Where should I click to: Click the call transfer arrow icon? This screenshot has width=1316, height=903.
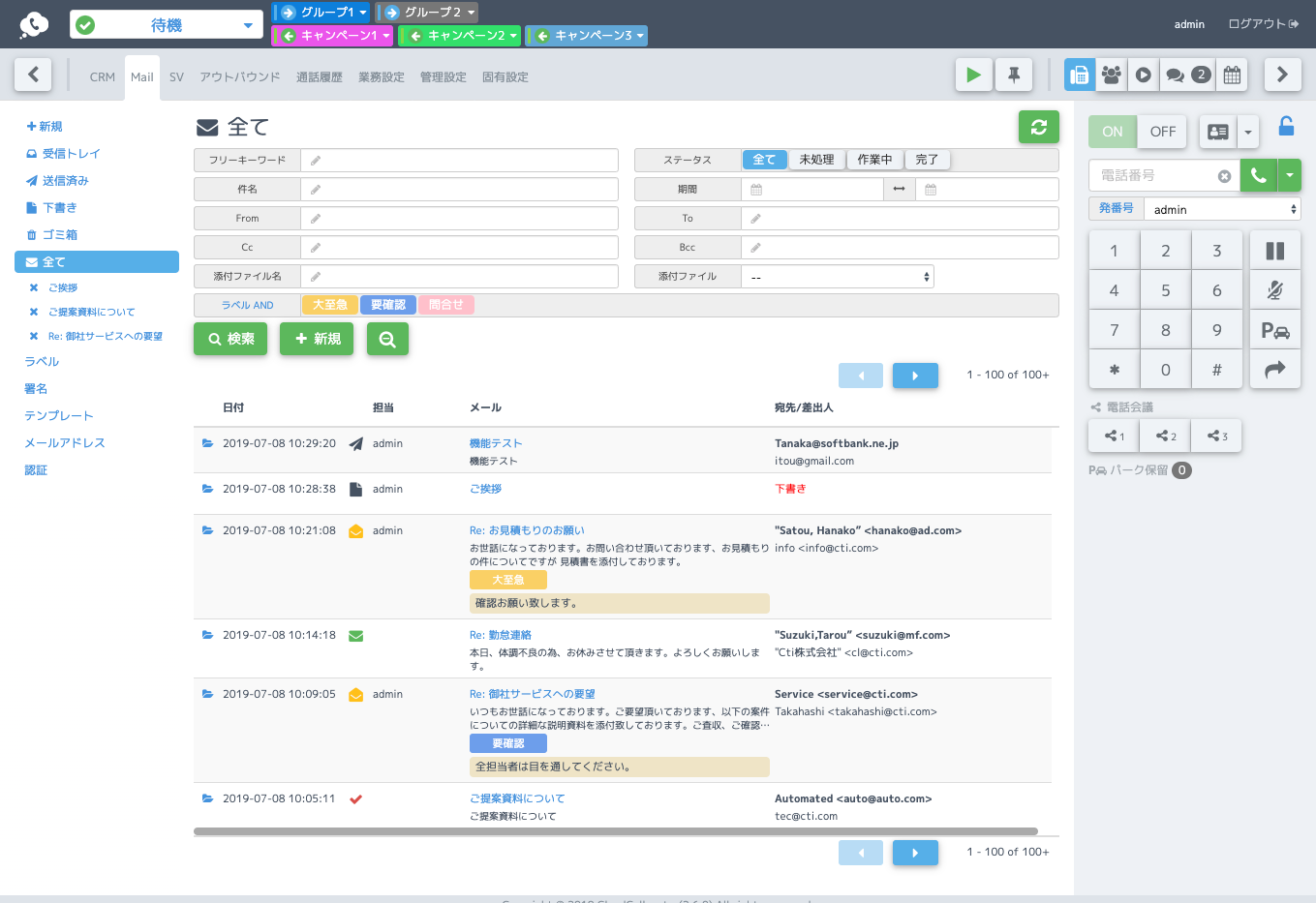(x=1275, y=369)
